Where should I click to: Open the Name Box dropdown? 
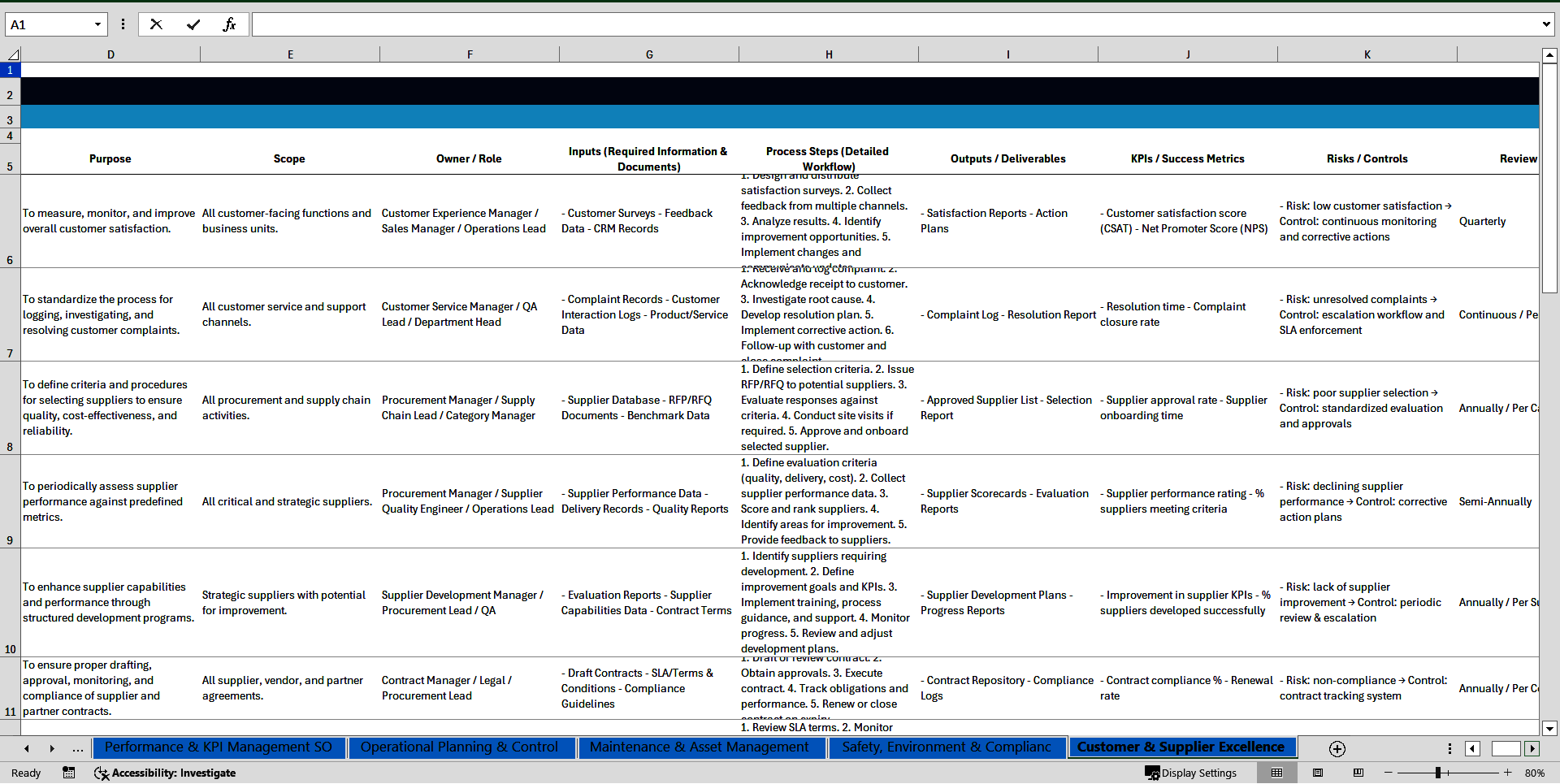click(97, 24)
